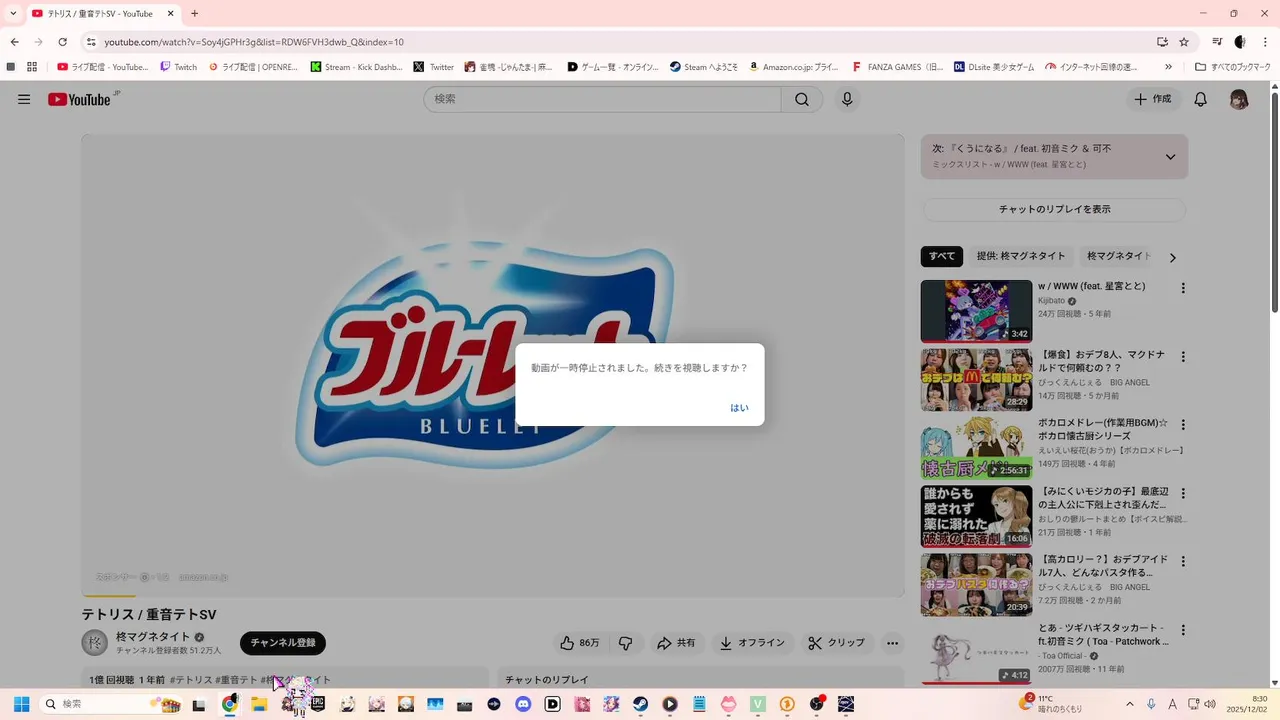Open options for ボカロメドレー video
The width and height of the screenshot is (1280, 720).
point(1183,425)
